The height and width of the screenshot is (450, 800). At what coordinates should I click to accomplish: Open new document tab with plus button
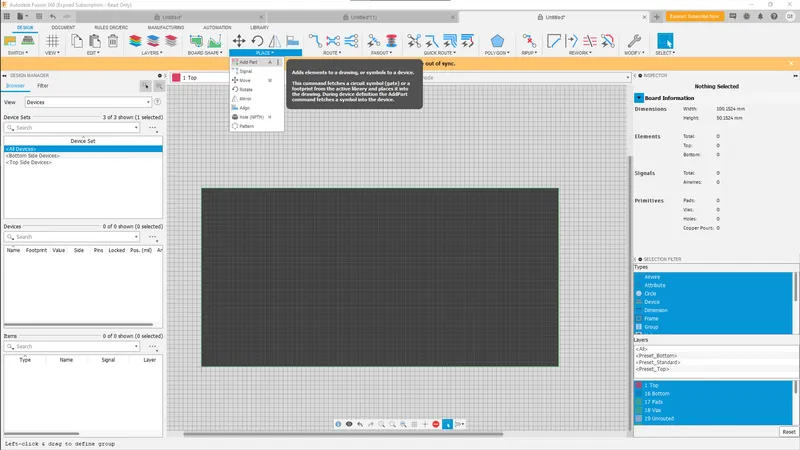[657, 17]
